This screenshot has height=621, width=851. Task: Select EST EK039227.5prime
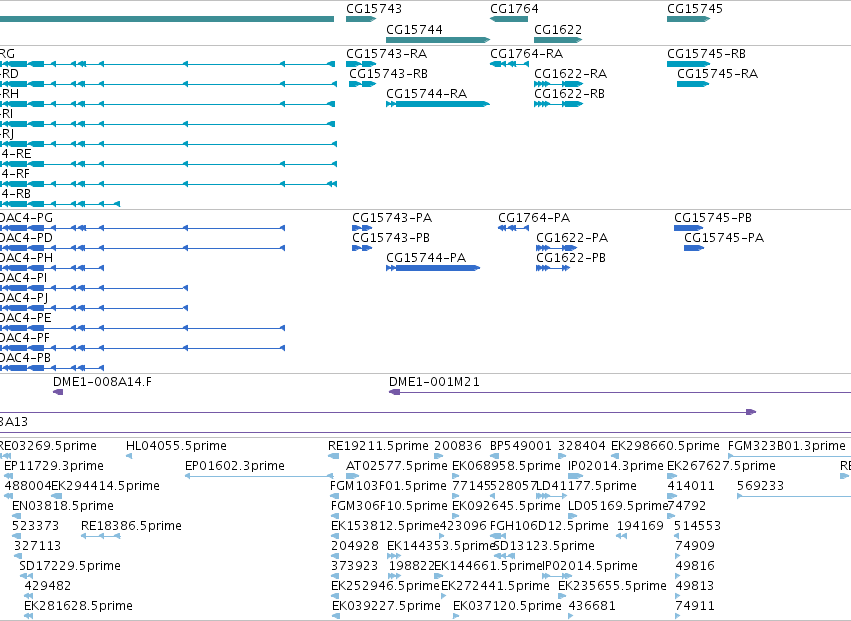386,606
